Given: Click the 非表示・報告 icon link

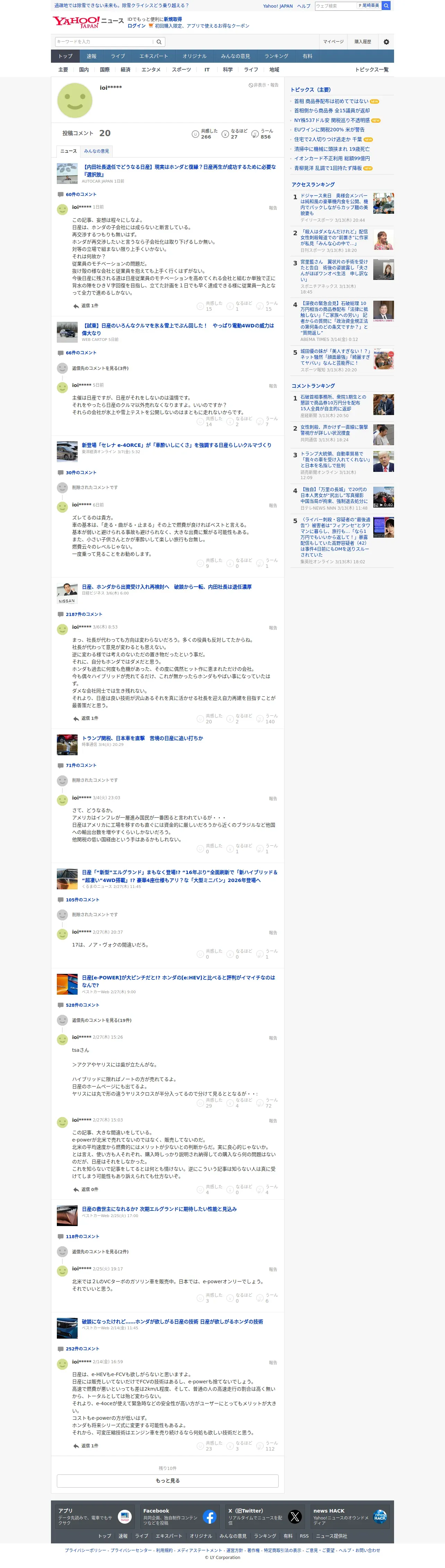Looking at the screenshot, I should [263, 85].
